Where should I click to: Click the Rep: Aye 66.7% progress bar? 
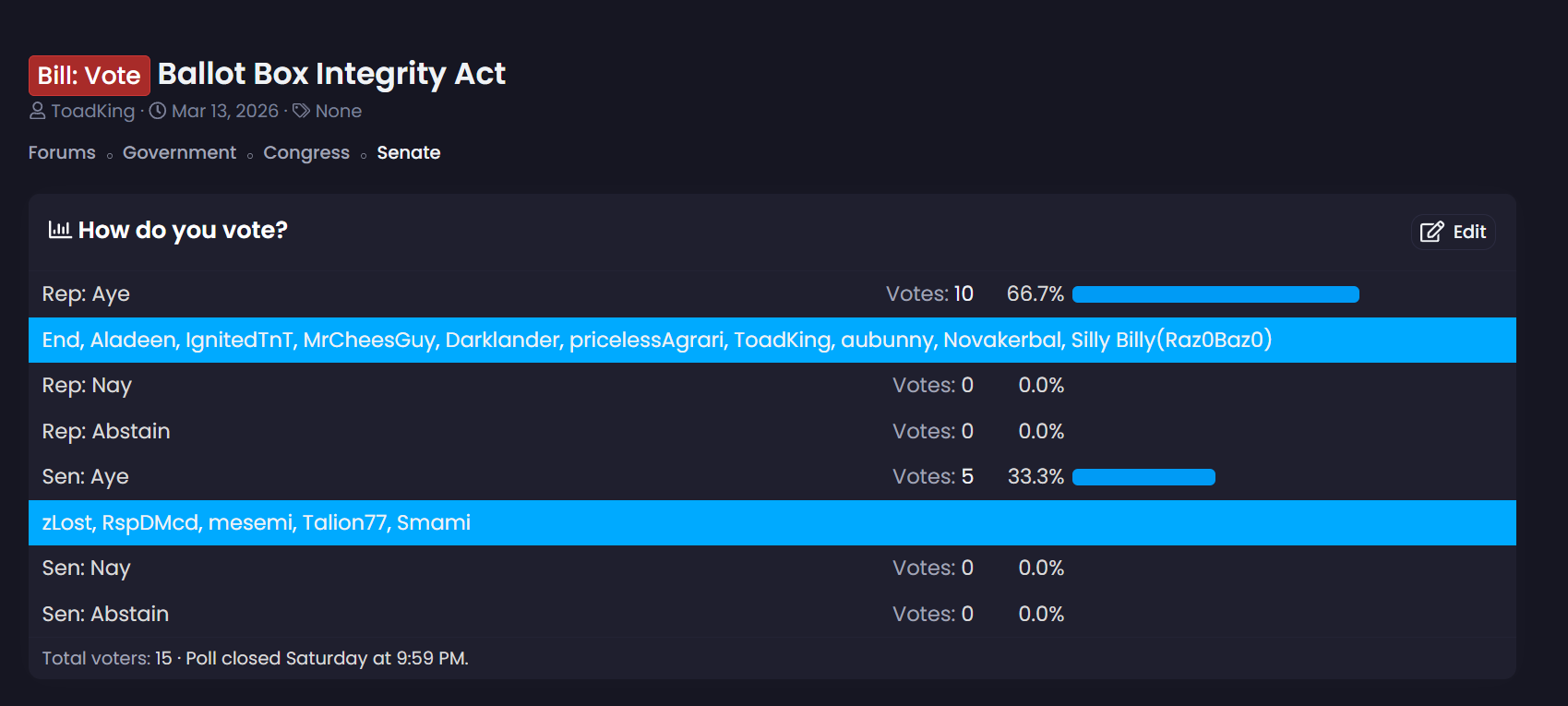pyautogui.click(x=1215, y=294)
